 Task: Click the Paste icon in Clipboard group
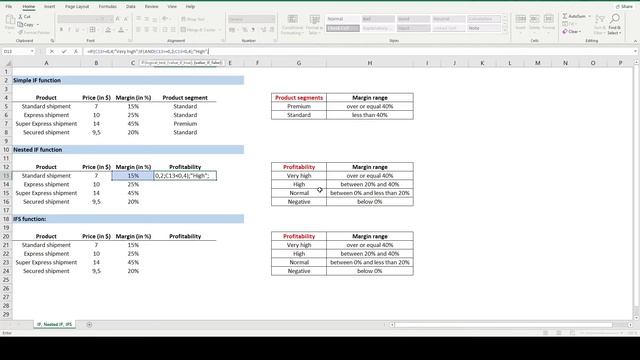click(x=10, y=21)
